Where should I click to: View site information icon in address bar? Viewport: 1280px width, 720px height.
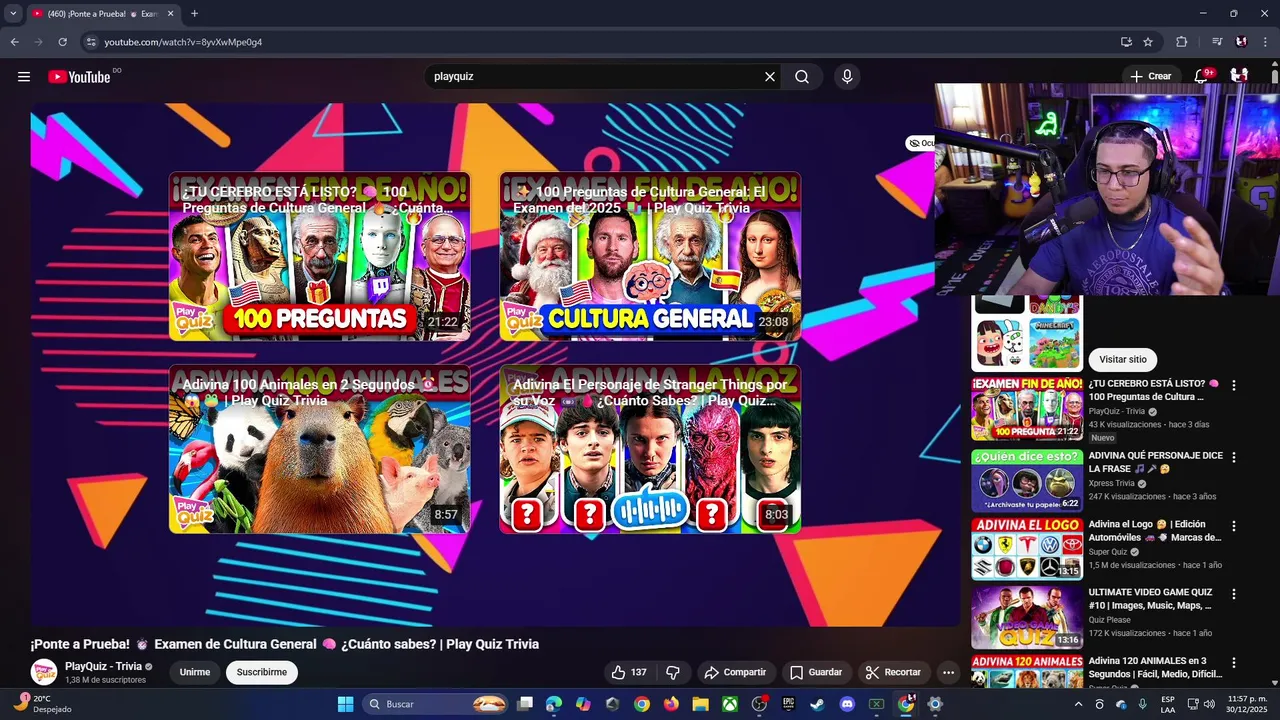coord(91,42)
